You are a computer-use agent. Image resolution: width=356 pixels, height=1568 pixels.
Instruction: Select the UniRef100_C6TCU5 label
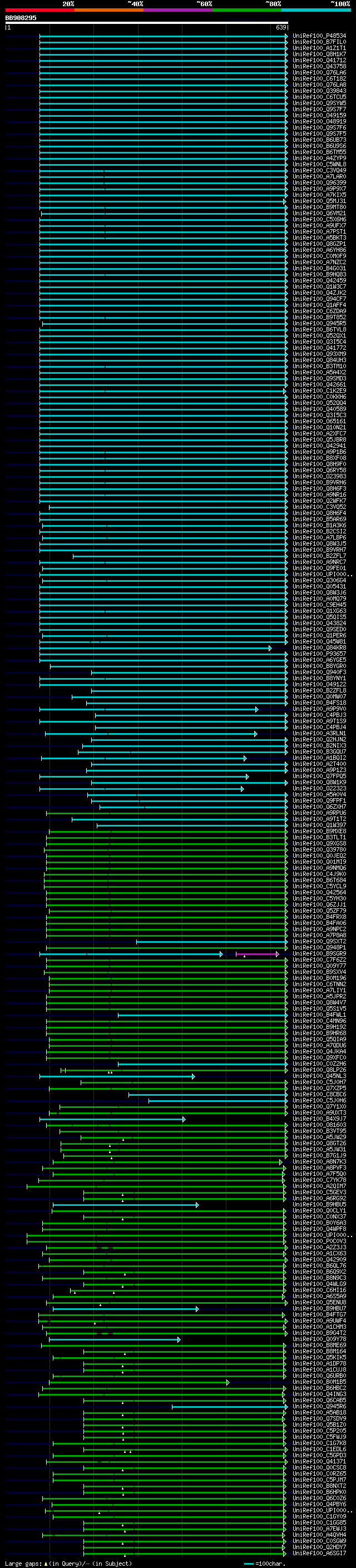(319, 97)
